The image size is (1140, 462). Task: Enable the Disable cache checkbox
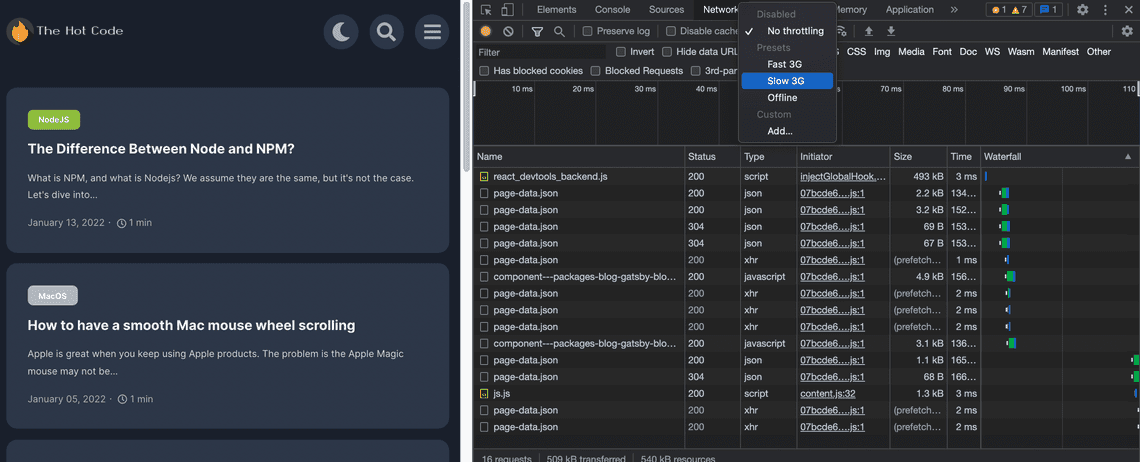pyautogui.click(x=671, y=31)
